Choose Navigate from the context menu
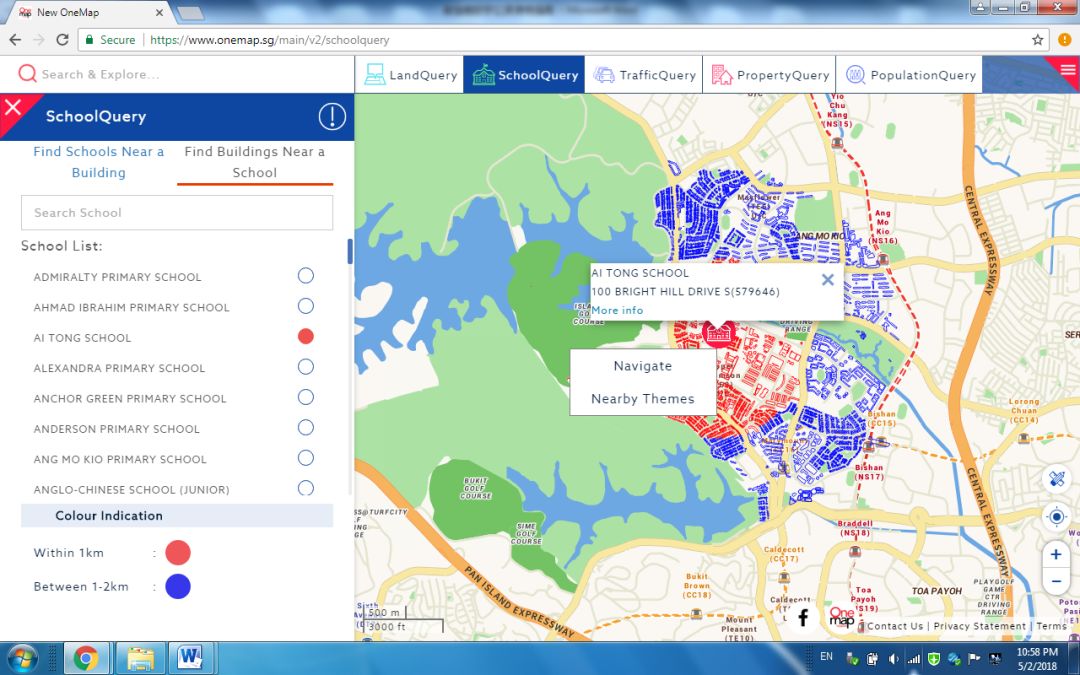The height and width of the screenshot is (675, 1080). (x=642, y=366)
